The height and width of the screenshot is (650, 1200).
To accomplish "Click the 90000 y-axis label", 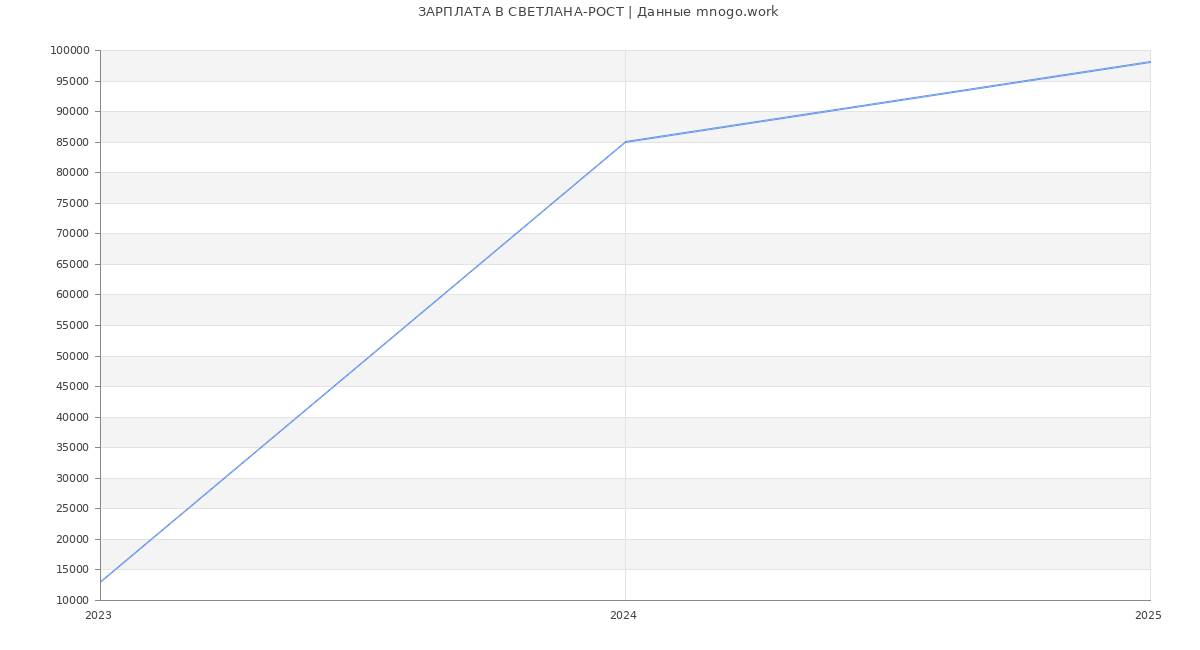I will pos(72,112).
